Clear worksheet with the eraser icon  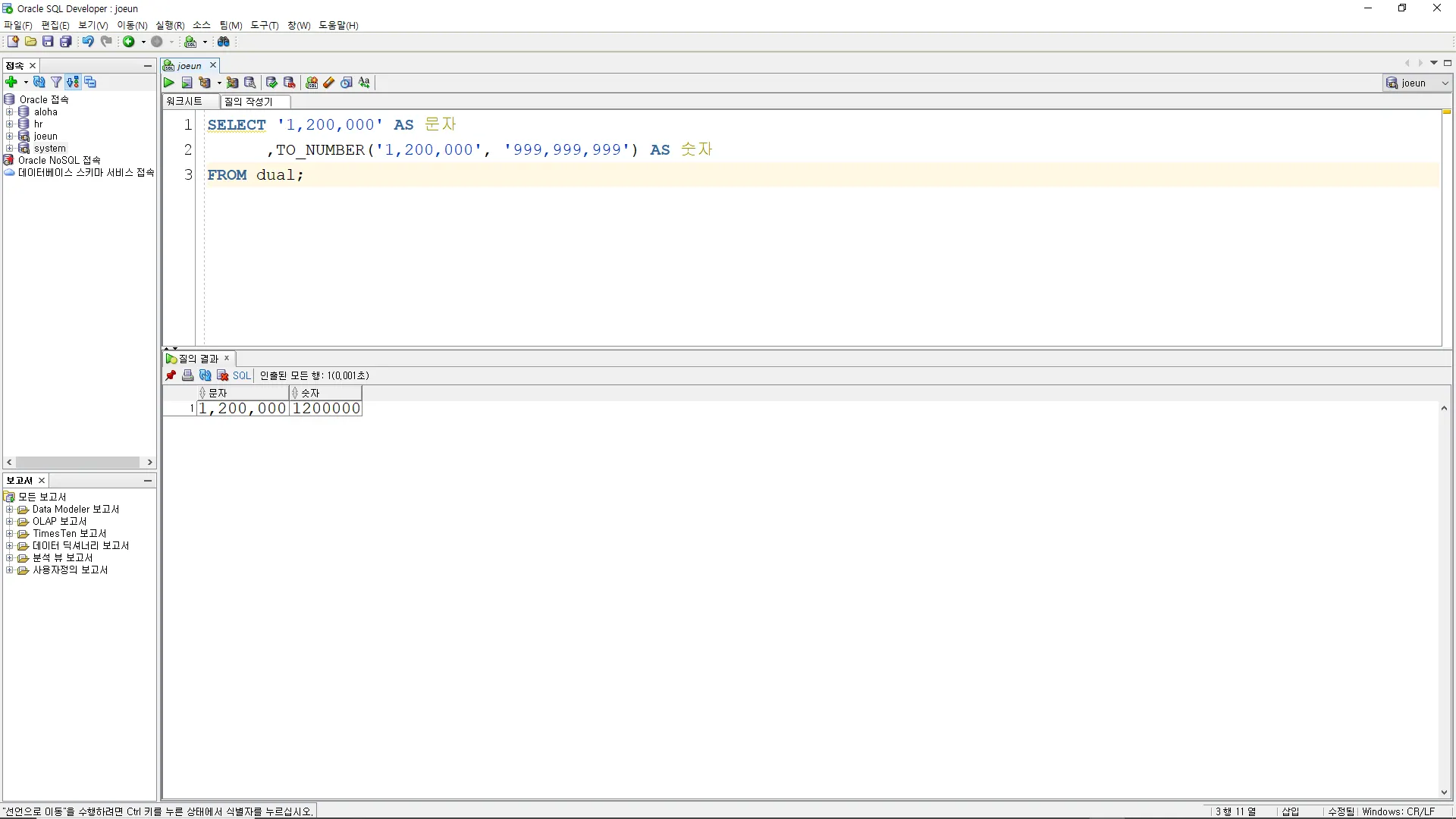click(329, 83)
